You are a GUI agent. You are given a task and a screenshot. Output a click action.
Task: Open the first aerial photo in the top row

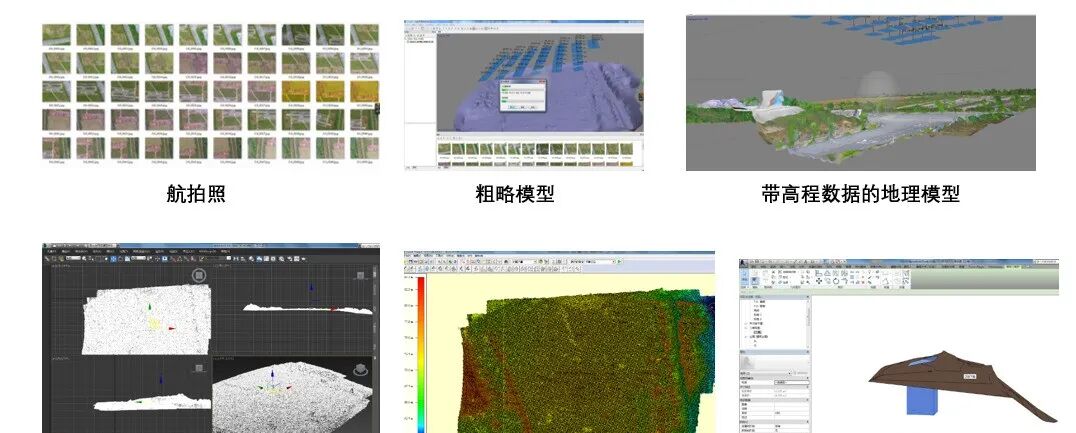click(56, 35)
